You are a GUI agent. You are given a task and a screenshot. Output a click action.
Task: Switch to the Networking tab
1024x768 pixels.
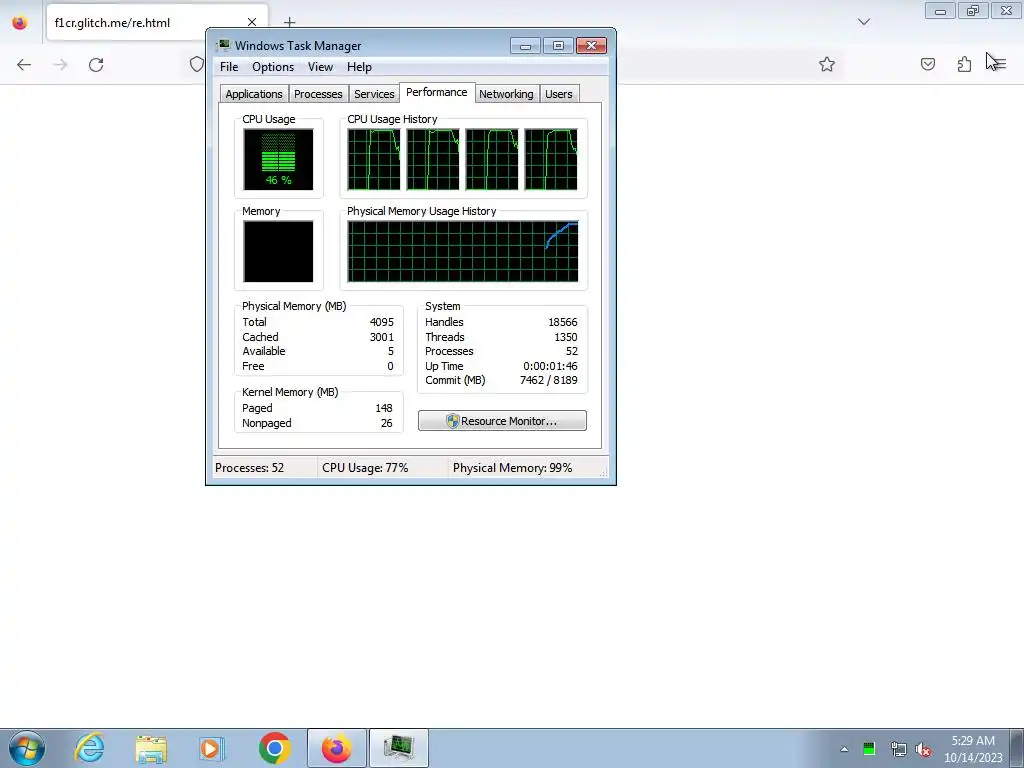(506, 94)
